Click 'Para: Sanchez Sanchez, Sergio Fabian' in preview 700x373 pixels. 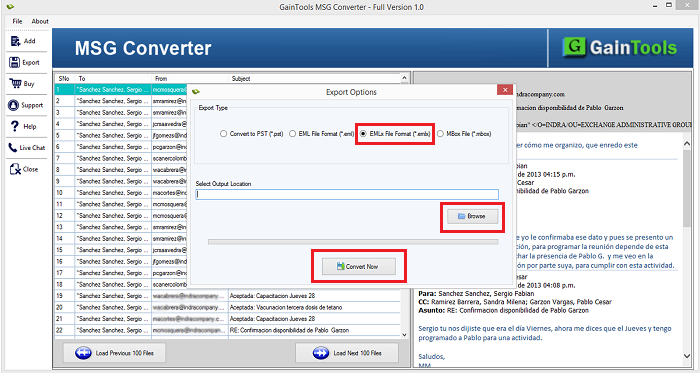[x=476, y=294]
